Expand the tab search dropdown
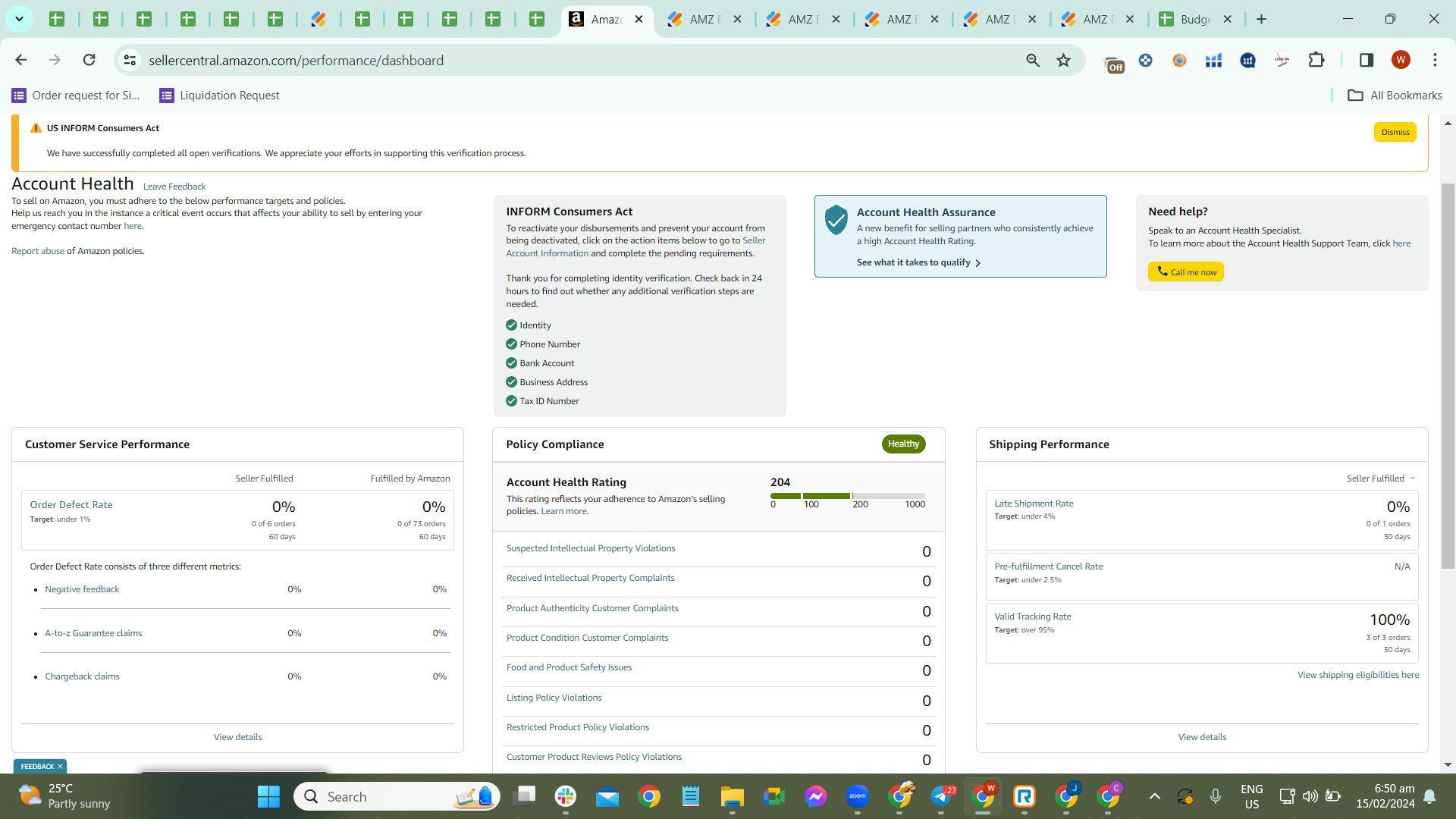The image size is (1456, 819). (19, 19)
